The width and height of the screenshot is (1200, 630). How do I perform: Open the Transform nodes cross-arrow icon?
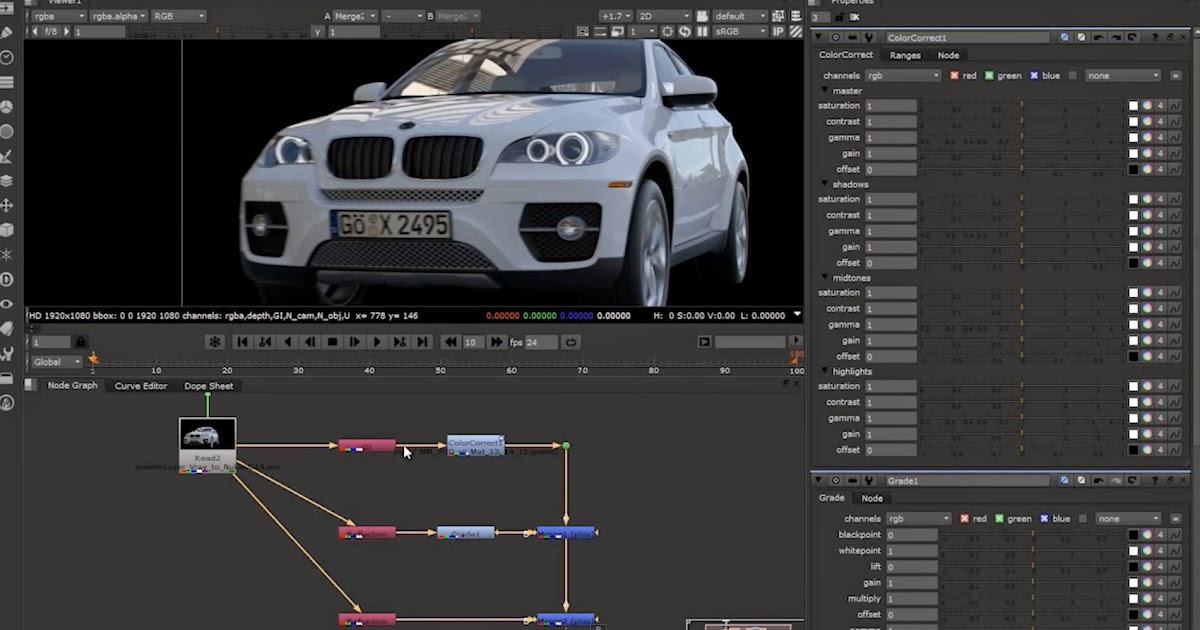pos(7,205)
